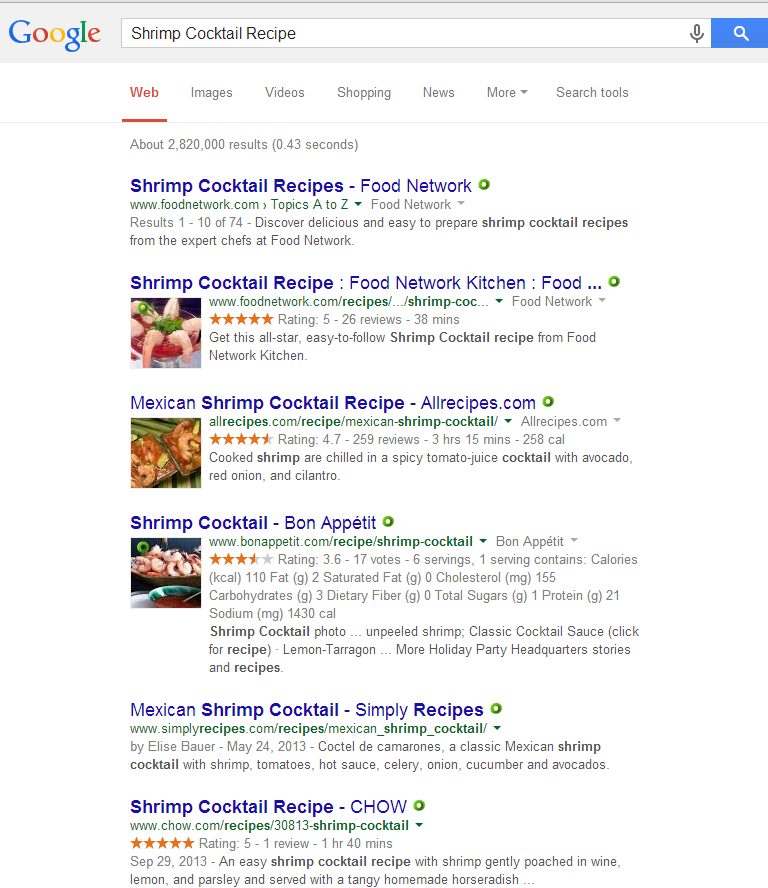Image resolution: width=768 pixels, height=888 pixels.
Task: Click the Food Network shrimp cocktail thumbnail
Action: pyautogui.click(x=165, y=333)
